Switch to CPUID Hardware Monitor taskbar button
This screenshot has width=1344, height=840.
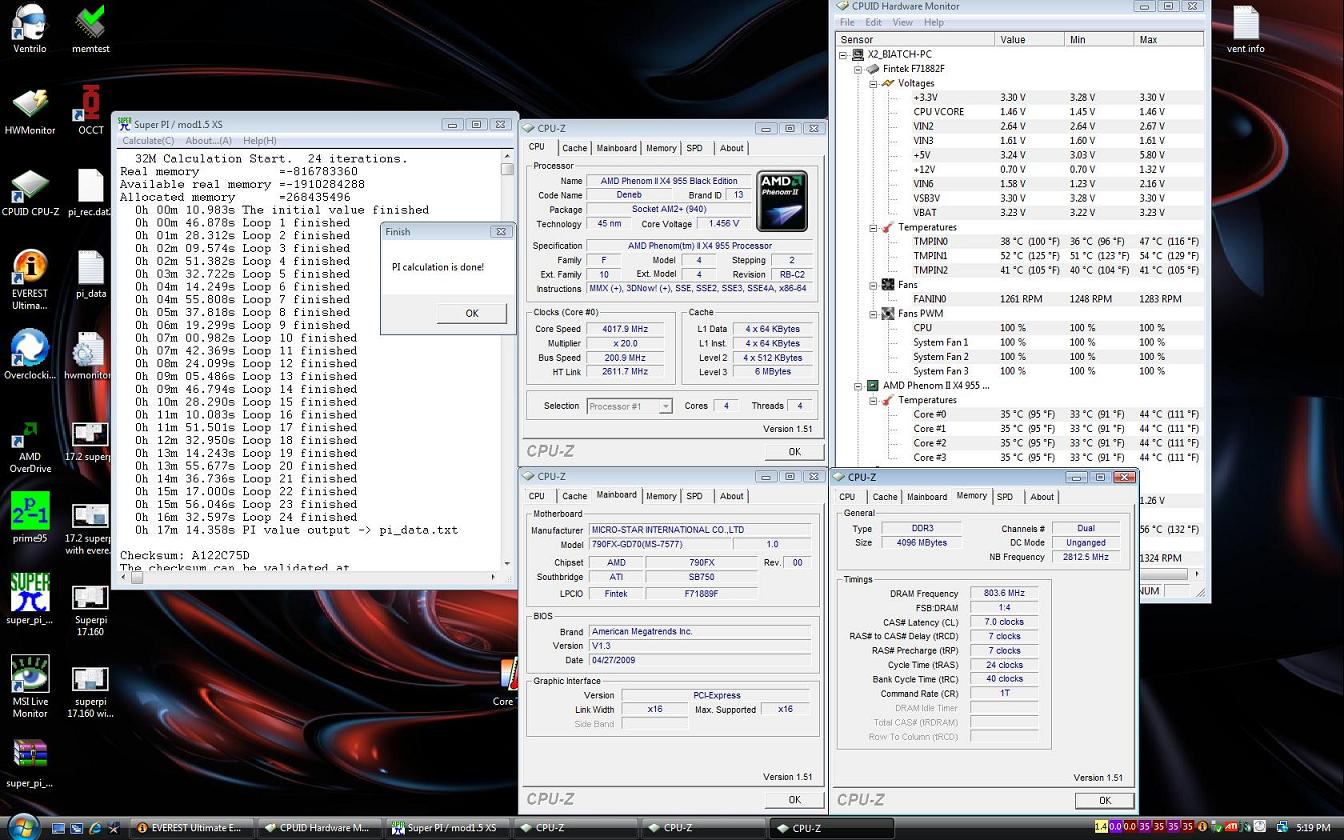319,828
